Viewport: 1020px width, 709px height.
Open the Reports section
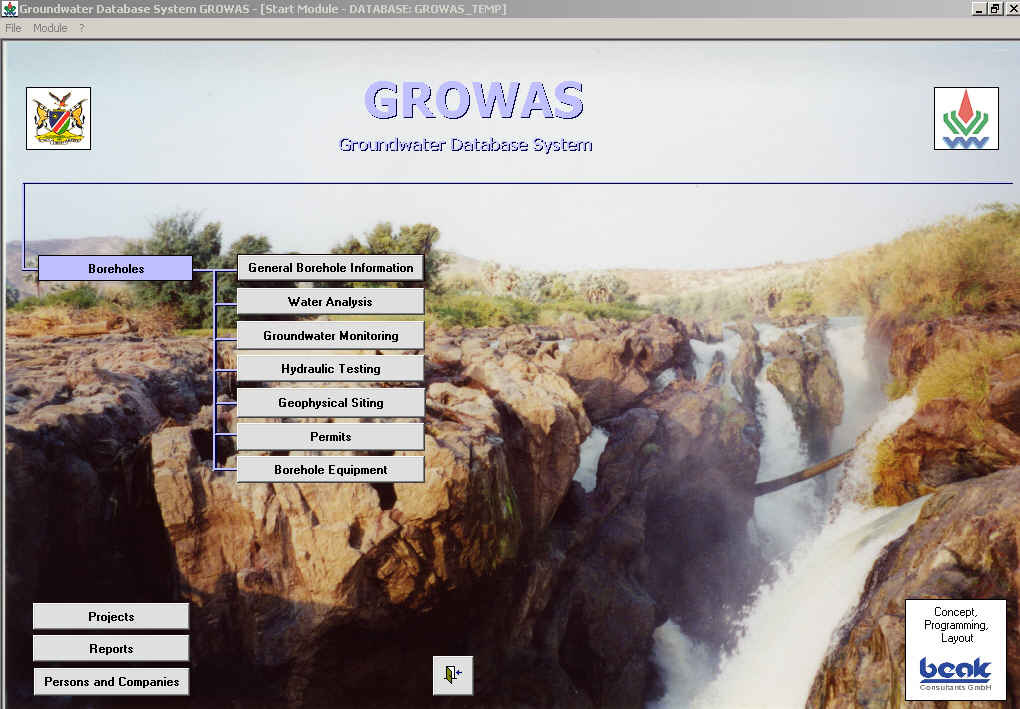111,649
